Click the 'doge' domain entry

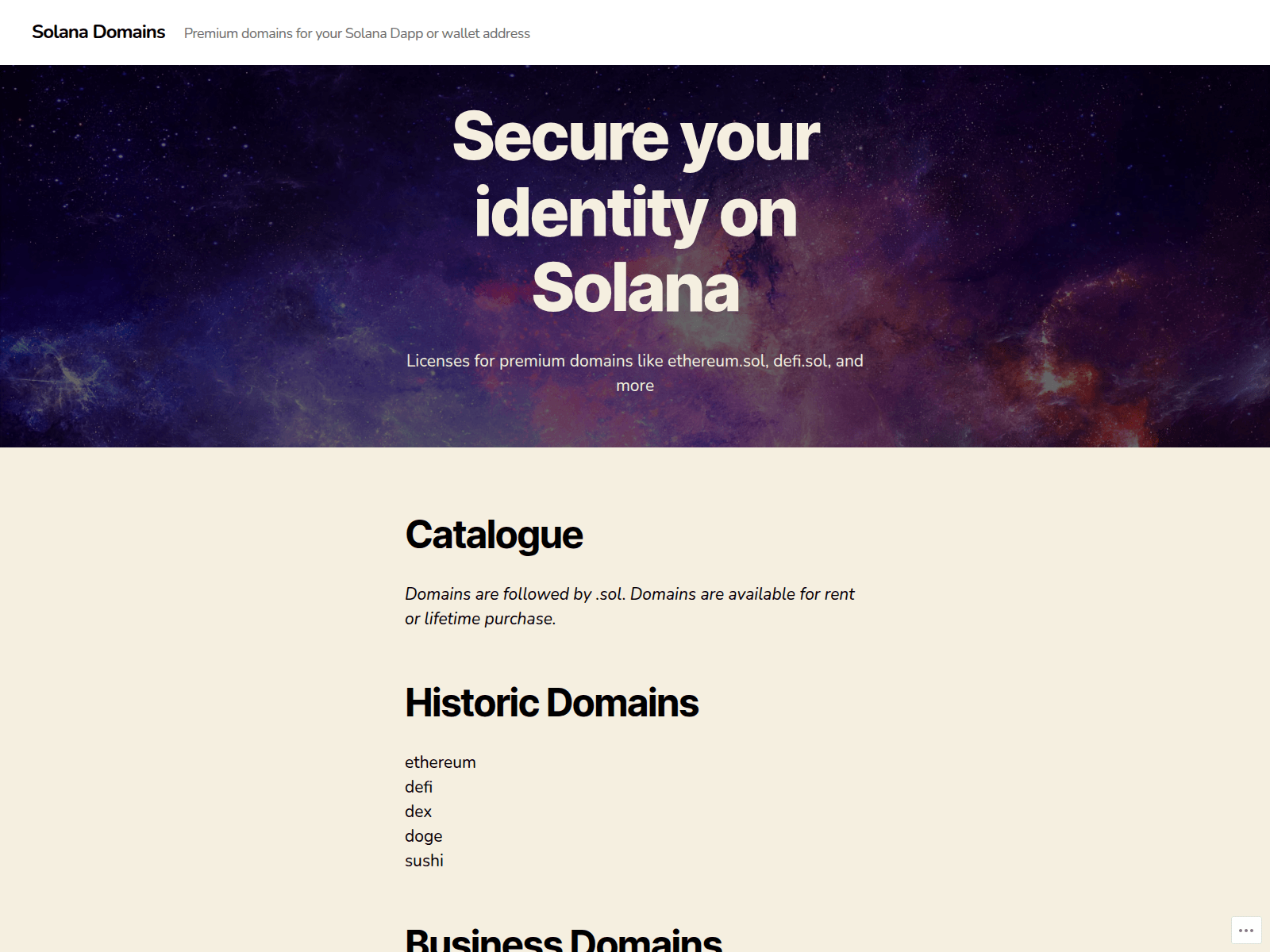[x=424, y=836]
